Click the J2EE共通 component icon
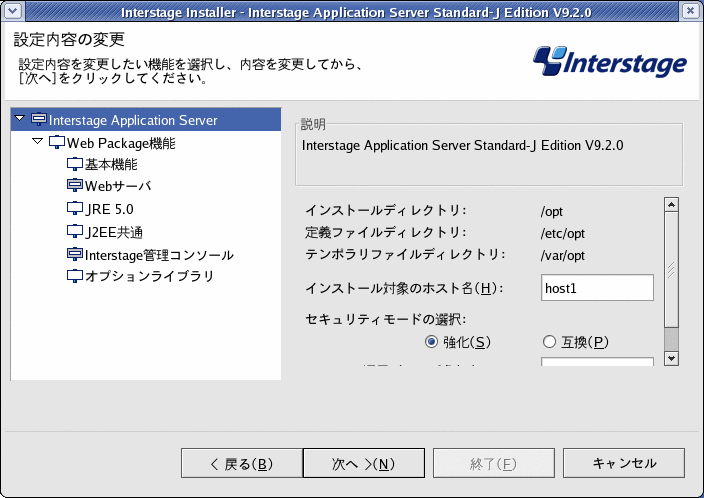The width and height of the screenshot is (704, 498). point(75,232)
